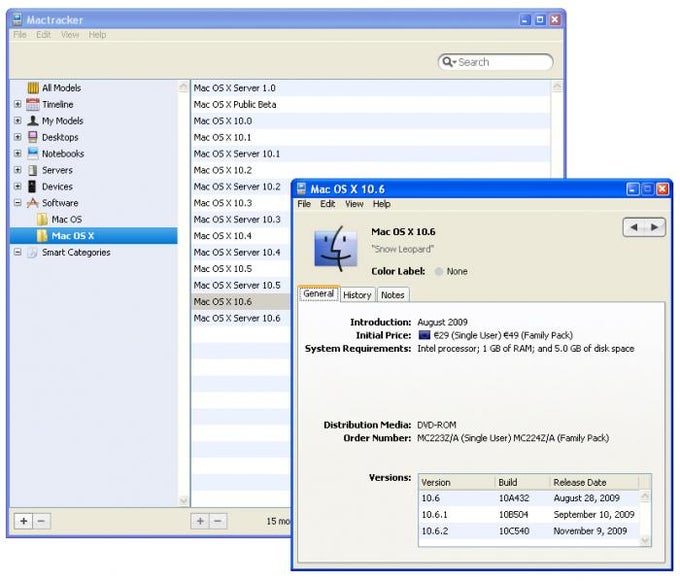The height and width of the screenshot is (581, 680).
Task: Open Help menu in Mac OS X 10.6 window
Action: click(382, 204)
